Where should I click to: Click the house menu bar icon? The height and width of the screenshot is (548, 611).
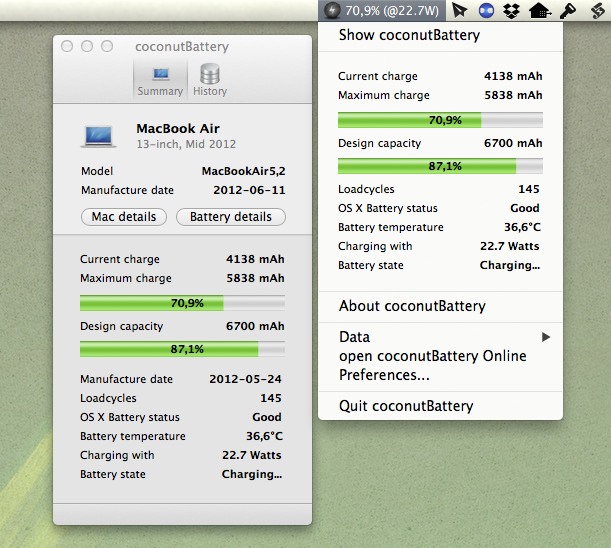[540, 11]
